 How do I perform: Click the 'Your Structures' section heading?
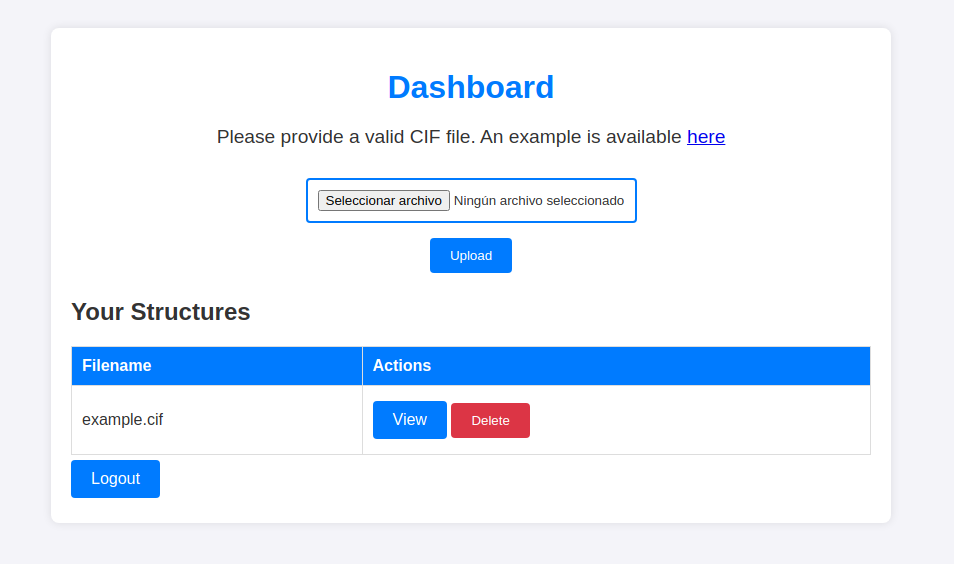[161, 312]
